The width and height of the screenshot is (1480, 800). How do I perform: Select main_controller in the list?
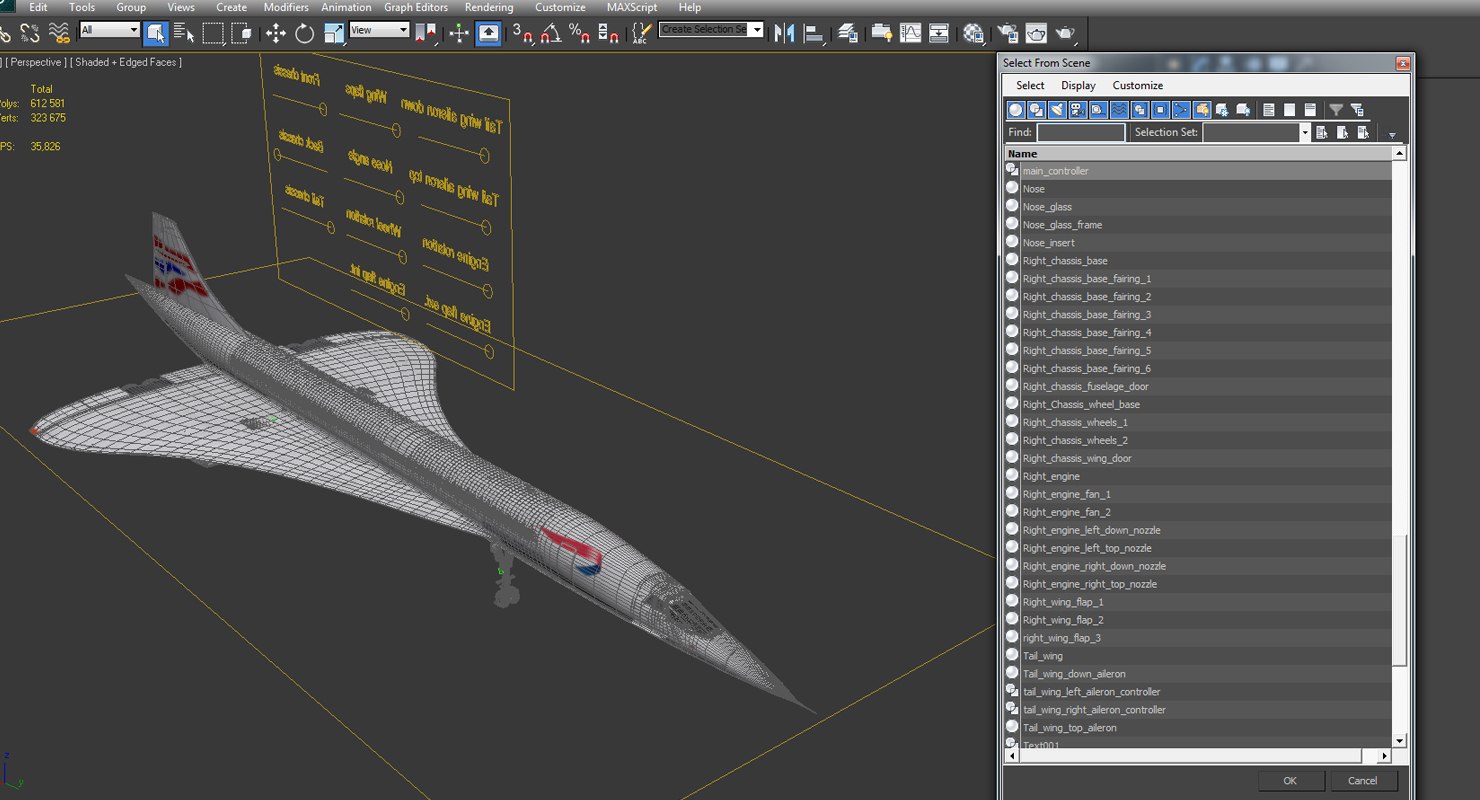point(1198,171)
